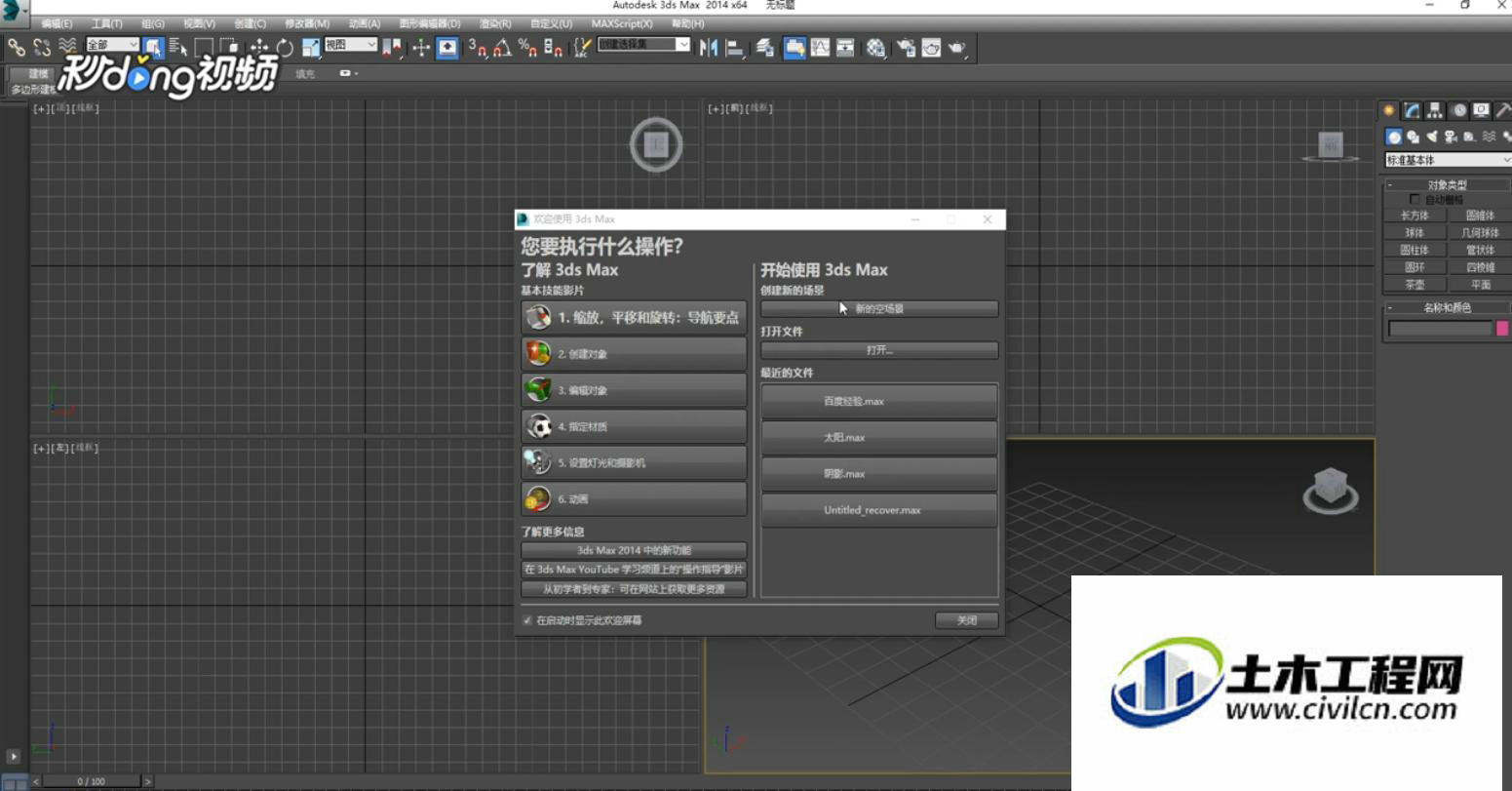Click the pink object color swatch
The height and width of the screenshot is (791, 1512).
coord(1502,329)
